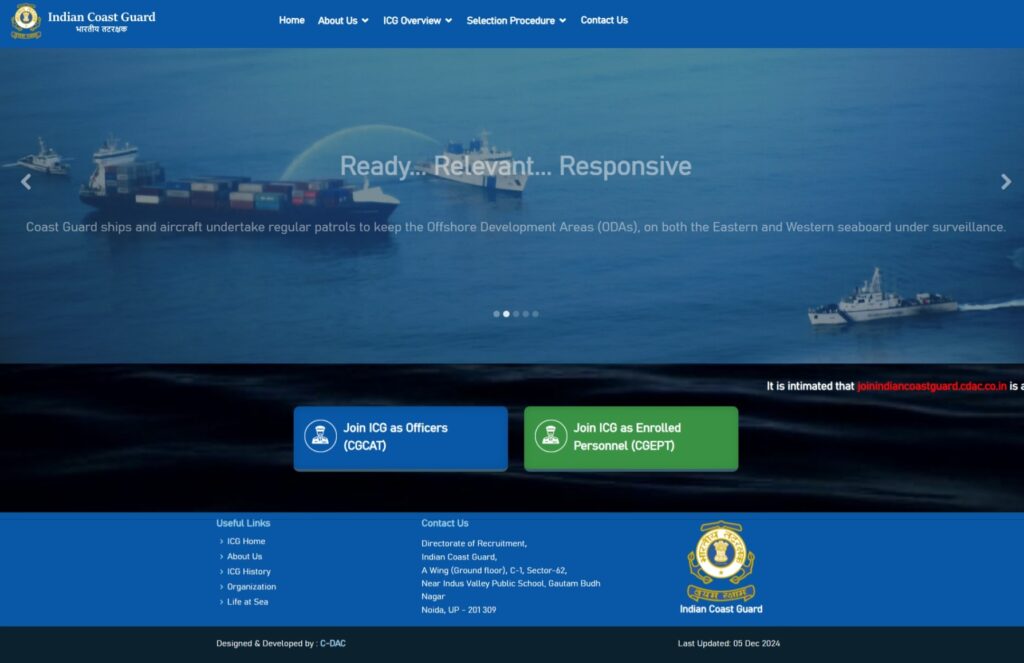This screenshot has height=663, width=1024.
Task: Click Indian Coast Guard label under footer crest
Action: pos(721,609)
